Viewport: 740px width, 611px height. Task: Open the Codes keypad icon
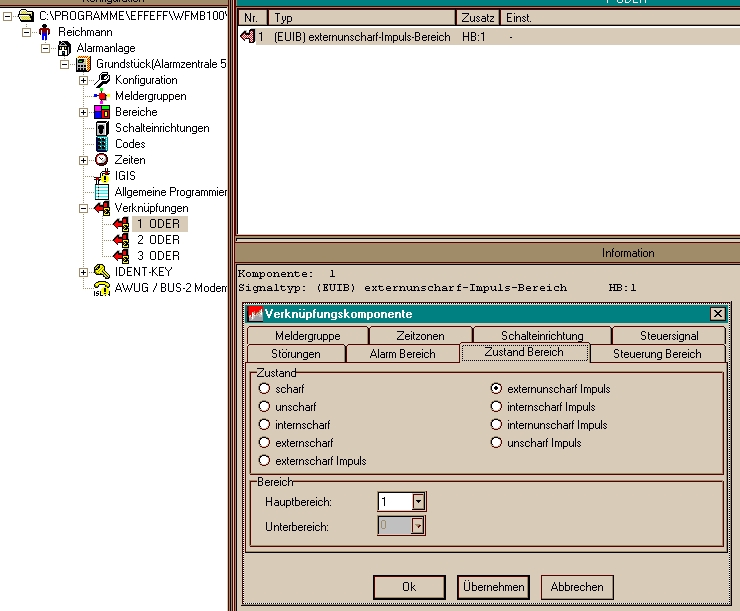[102, 144]
